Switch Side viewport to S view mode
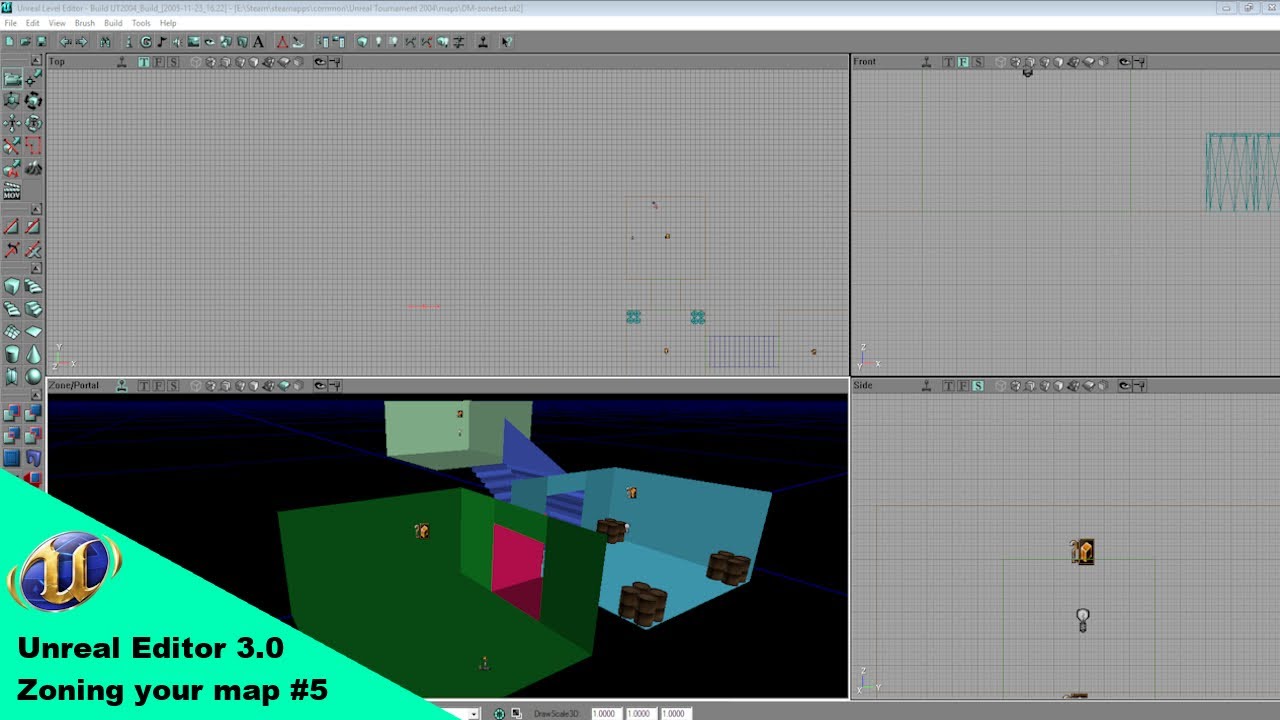The width and height of the screenshot is (1280, 720). (x=978, y=385)
